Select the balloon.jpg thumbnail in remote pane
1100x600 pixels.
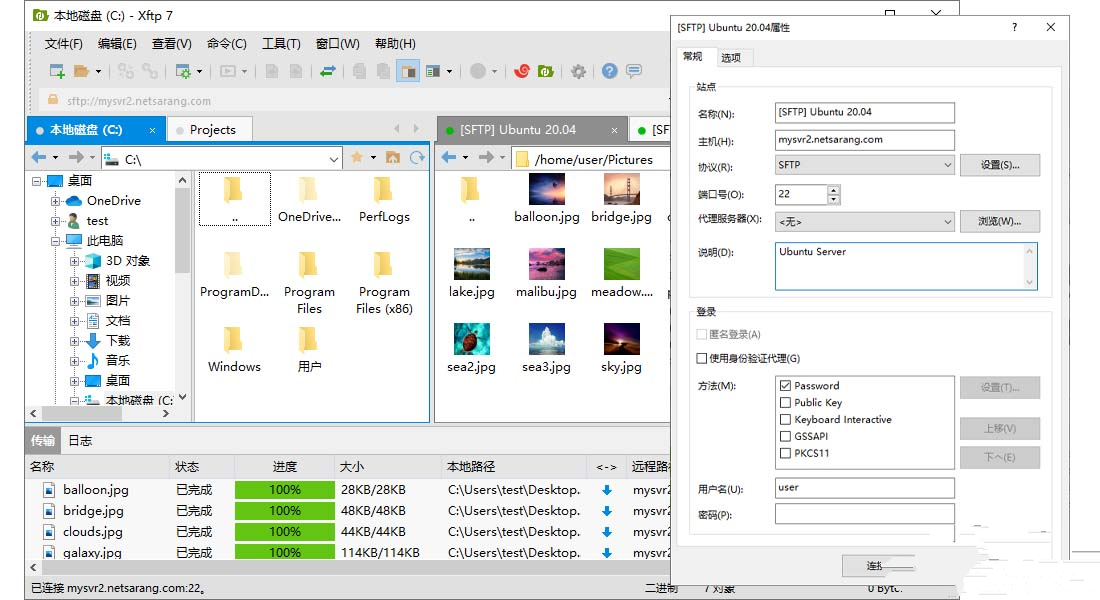point(546,189)
